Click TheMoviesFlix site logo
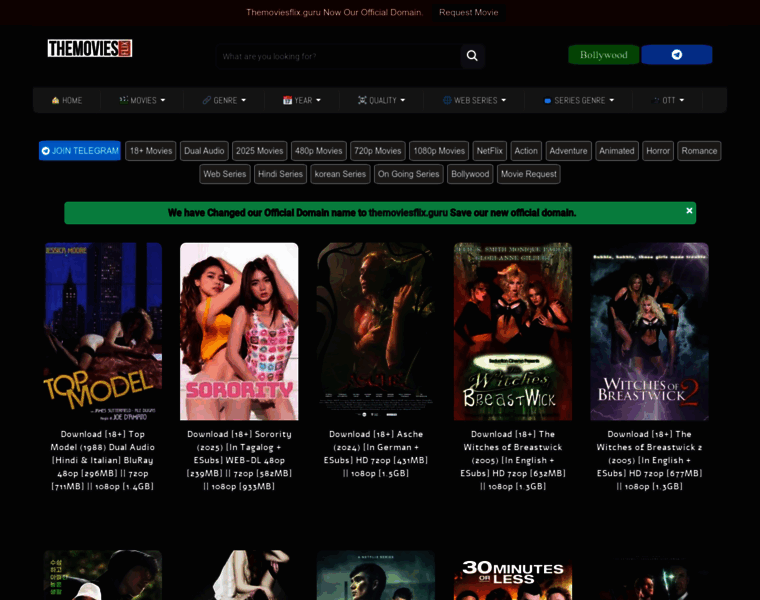The width and height of the screenshot is (760, 600). coord(90,48)
